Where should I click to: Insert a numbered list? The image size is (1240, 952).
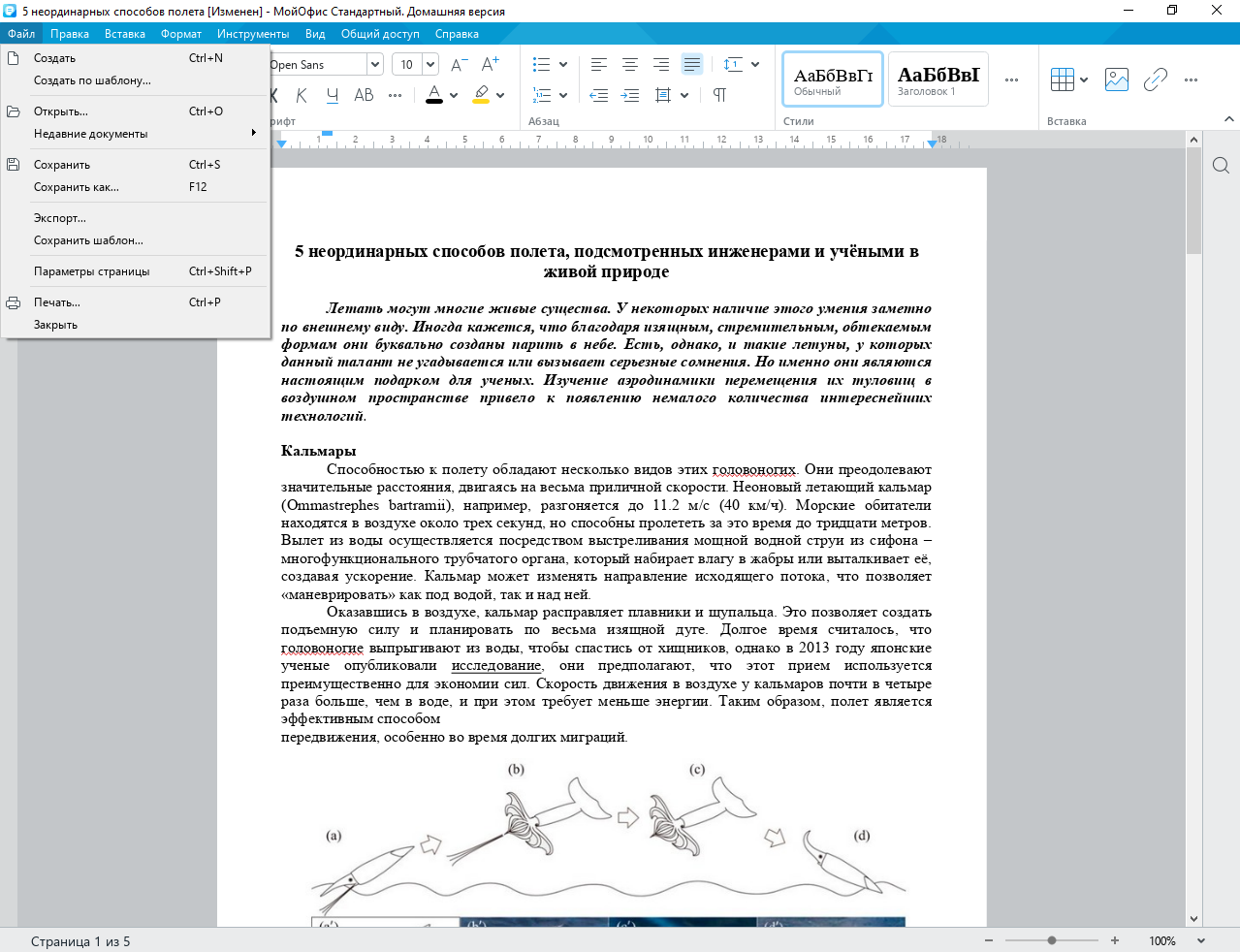tap(542, 95)
